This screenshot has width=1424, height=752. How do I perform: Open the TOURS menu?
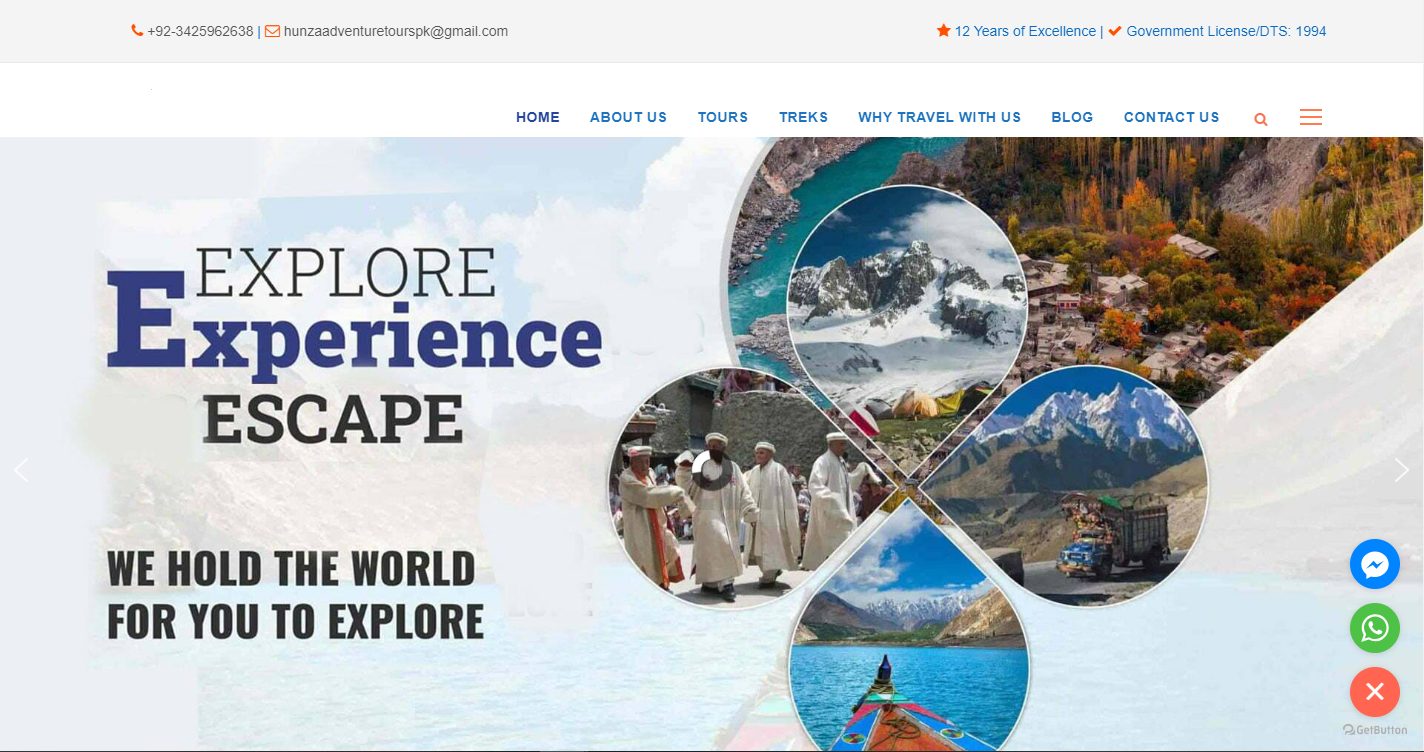coord(723,117)
